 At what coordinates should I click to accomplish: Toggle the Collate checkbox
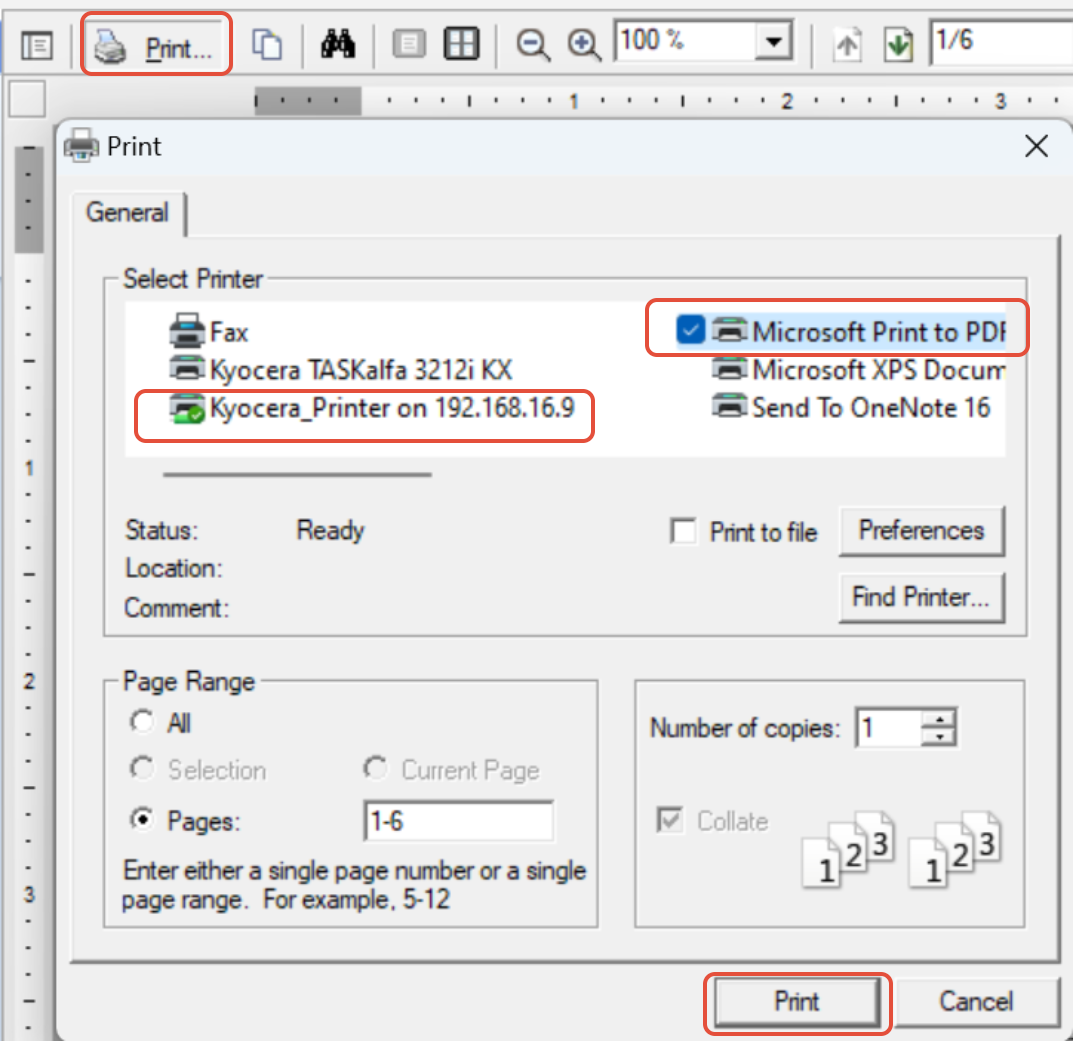click(670, 820)
